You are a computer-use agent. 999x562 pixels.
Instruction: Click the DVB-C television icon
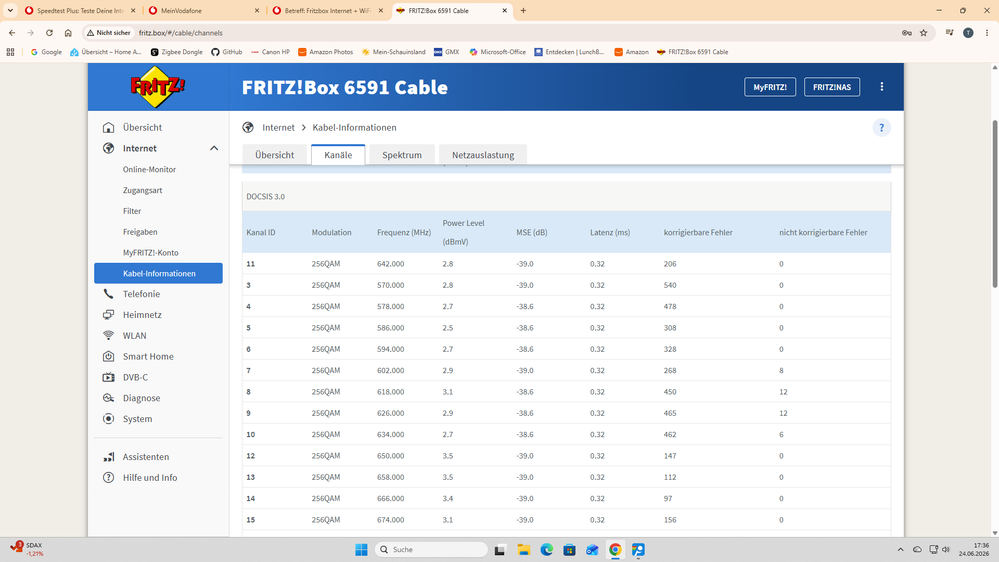tap(109, 377)
